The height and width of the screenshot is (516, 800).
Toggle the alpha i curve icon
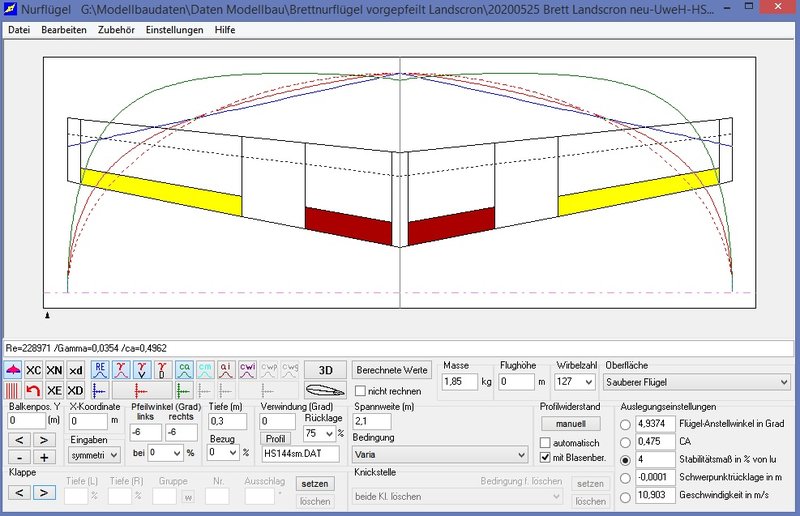[226, 370]
